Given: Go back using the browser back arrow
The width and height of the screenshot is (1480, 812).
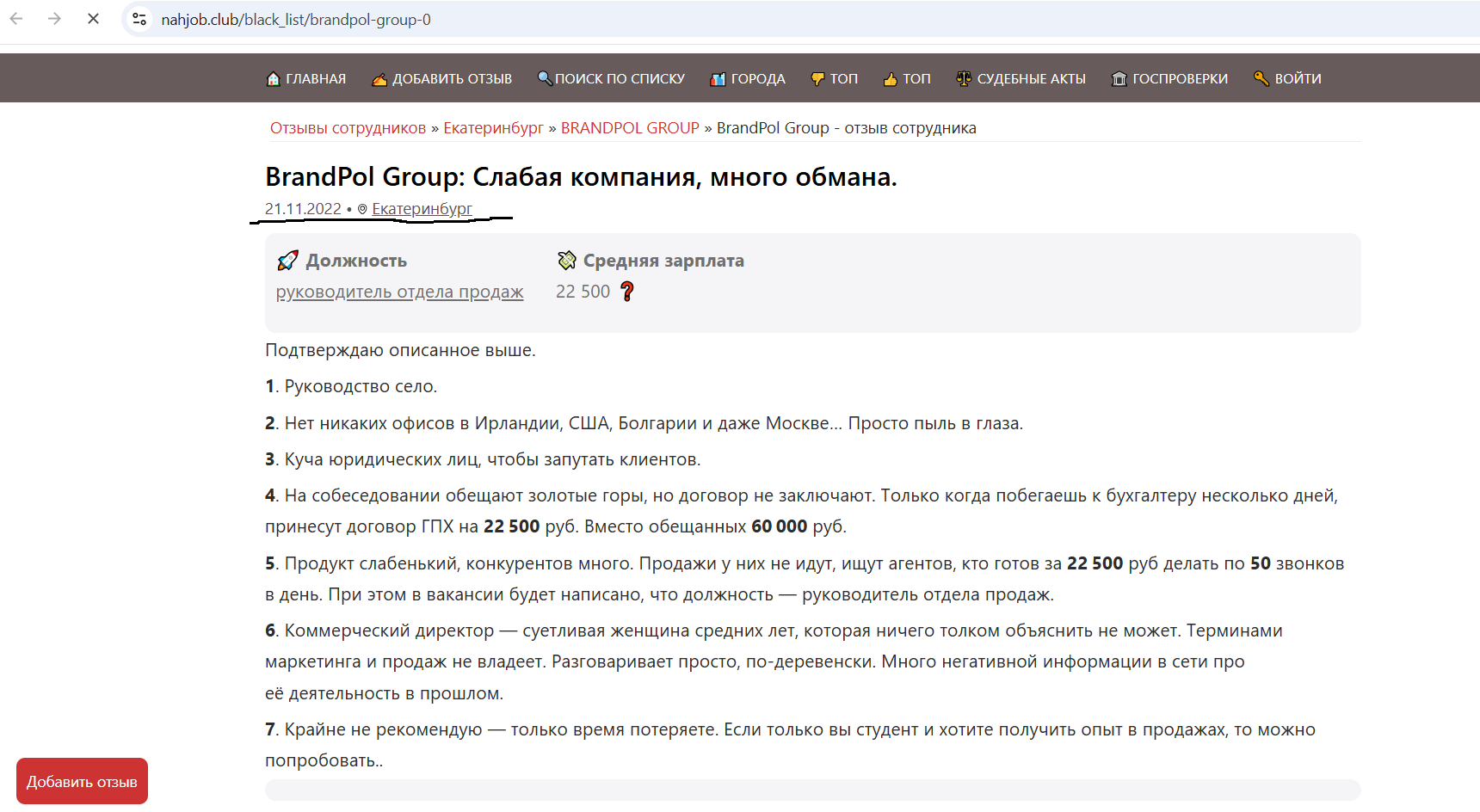Looking at the screenshot, I should pyautogui.click(x=16, y=19).
